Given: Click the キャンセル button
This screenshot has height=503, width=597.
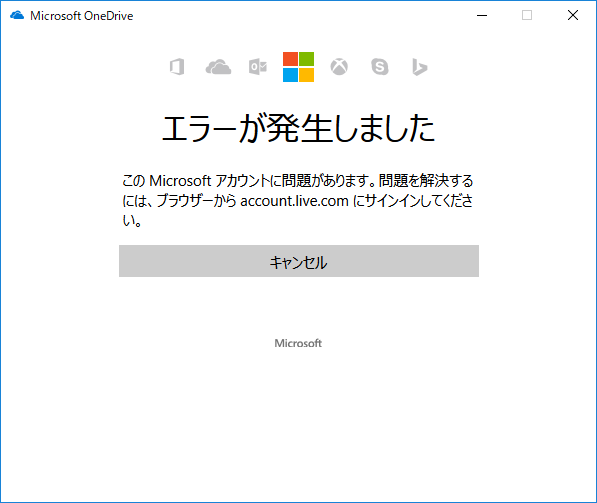Looking at the screenshot, I should coord(299,261).
